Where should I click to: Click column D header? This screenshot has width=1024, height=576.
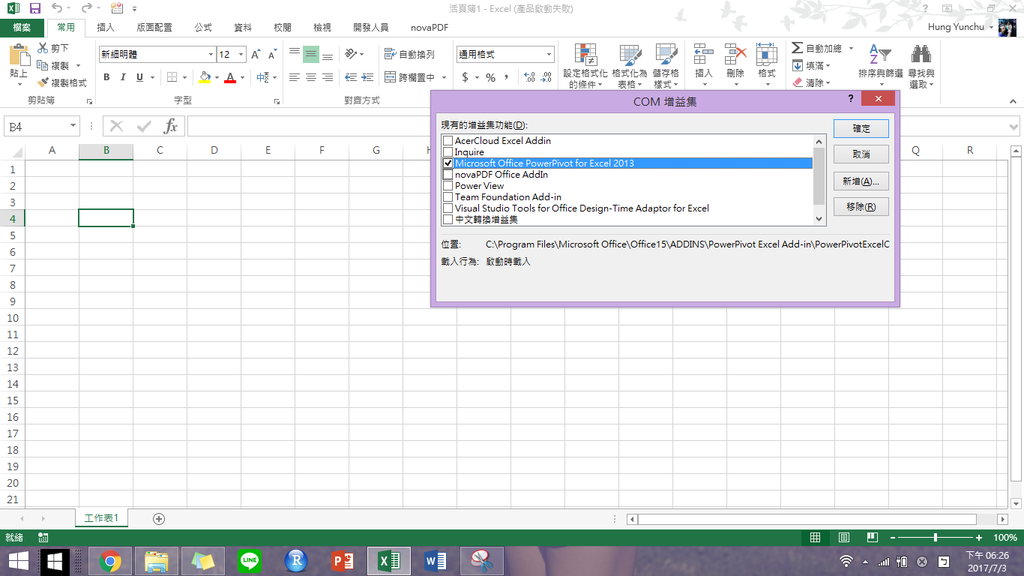tap(214, 150)
